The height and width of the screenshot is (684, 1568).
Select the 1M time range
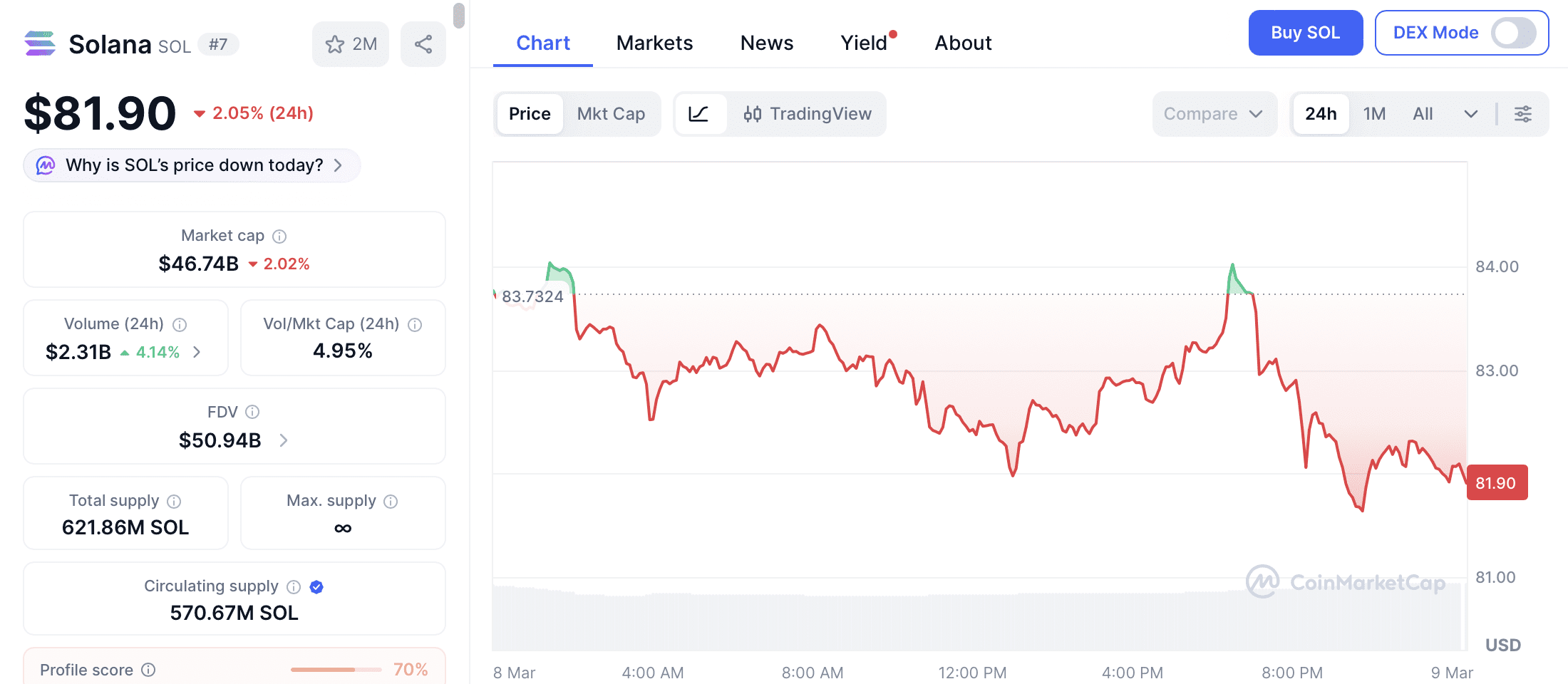[x=1374, y=114]
